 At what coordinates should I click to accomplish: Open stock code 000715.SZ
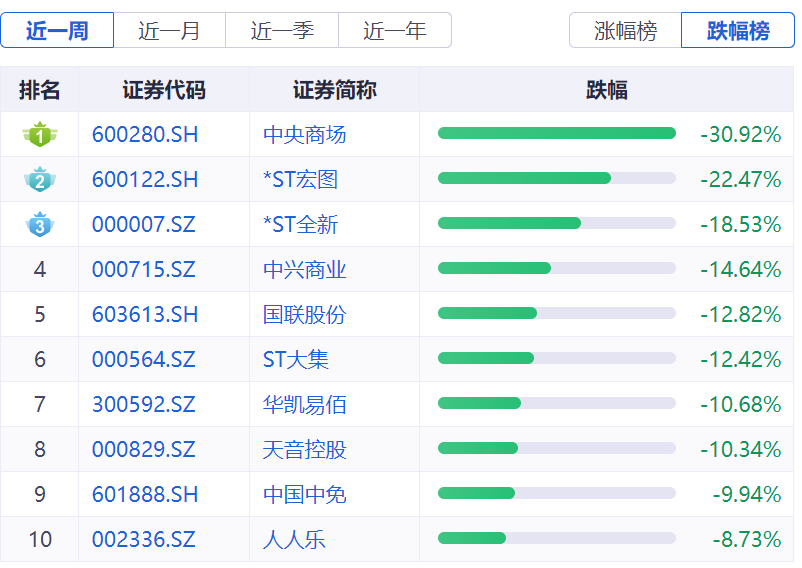[x=144, y=270]
